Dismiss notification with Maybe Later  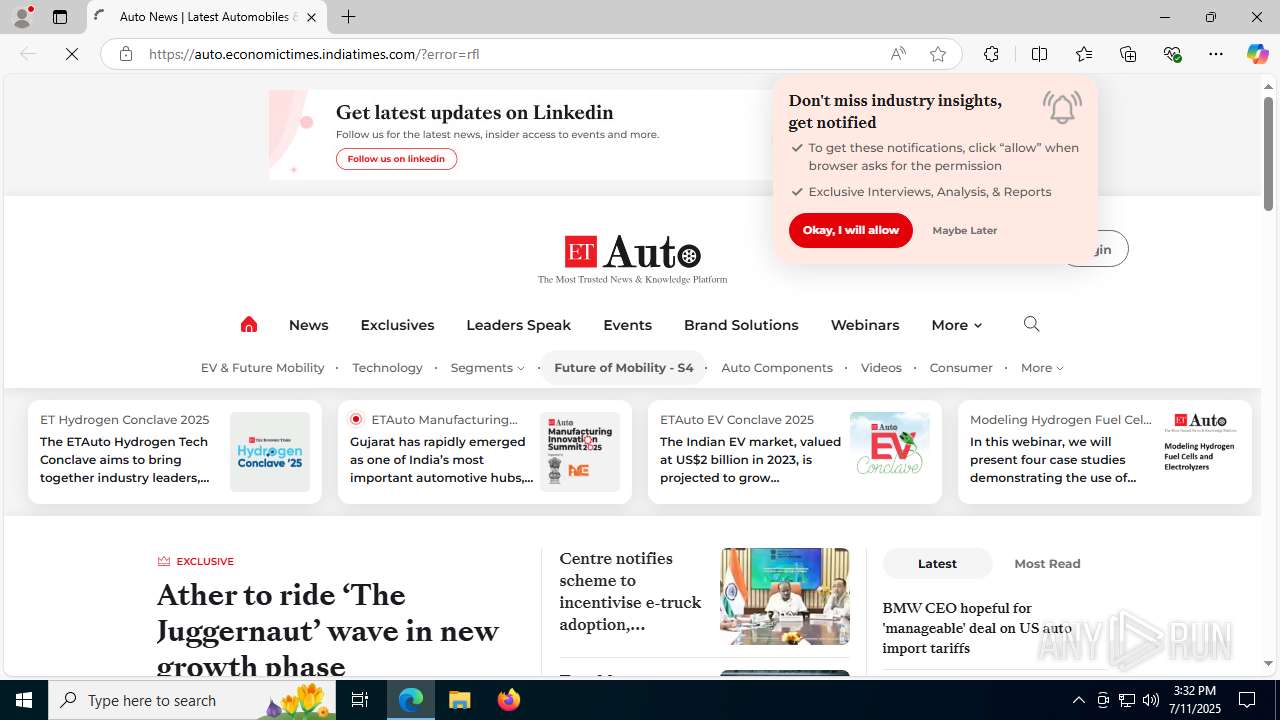click(x=964, y=230)
